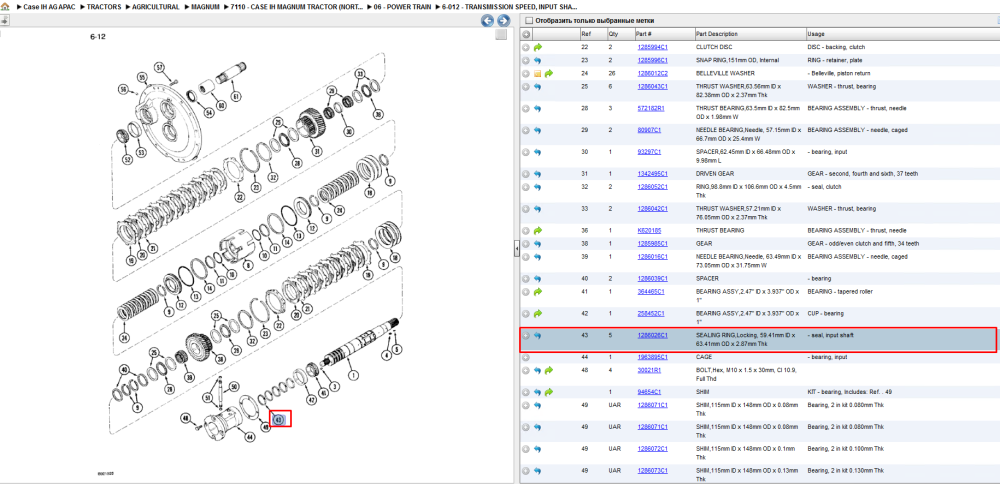Open part number link 1286073C1

652,470
